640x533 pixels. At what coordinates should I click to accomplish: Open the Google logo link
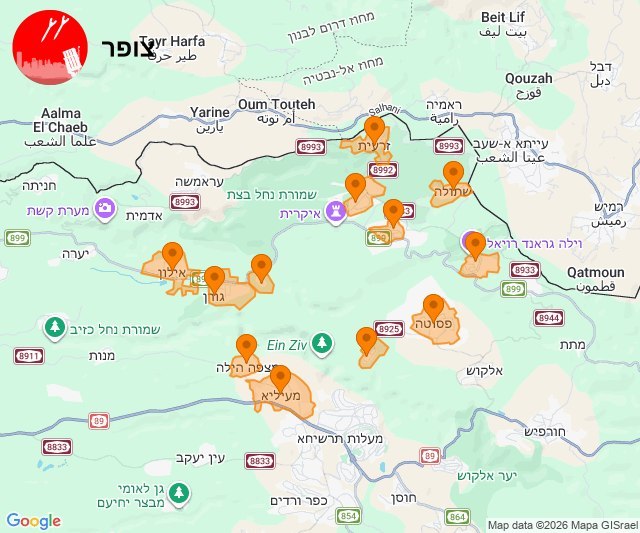tap(33, 521)
